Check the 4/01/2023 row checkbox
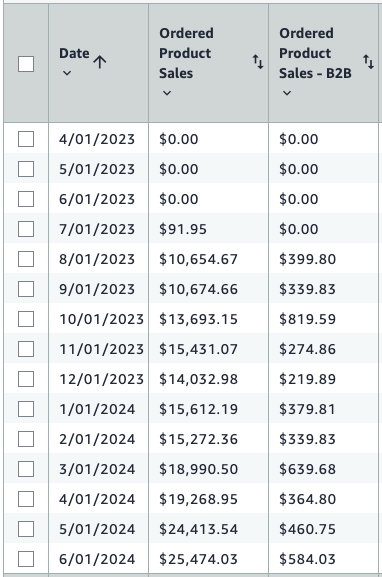This screenshot has width=382, height=577. (26, 139)
